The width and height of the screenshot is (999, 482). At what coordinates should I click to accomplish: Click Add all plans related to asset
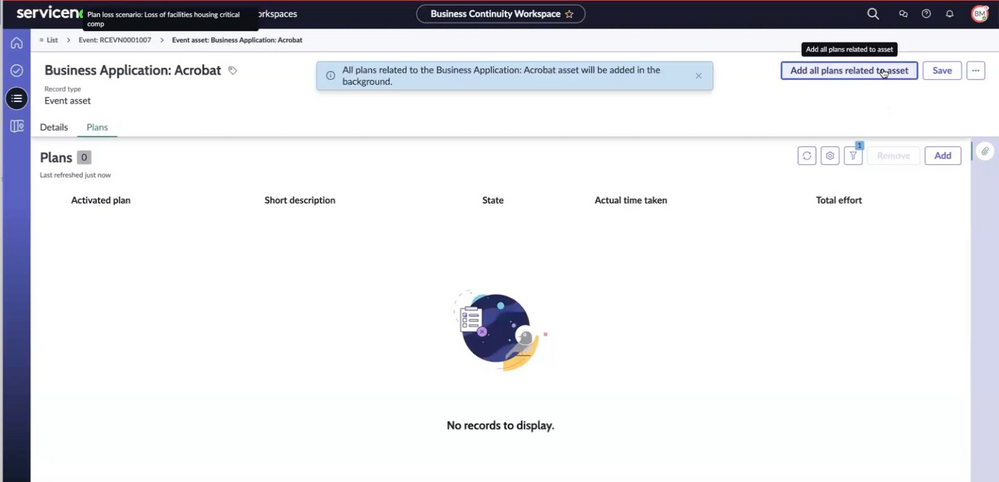[849, 71]
